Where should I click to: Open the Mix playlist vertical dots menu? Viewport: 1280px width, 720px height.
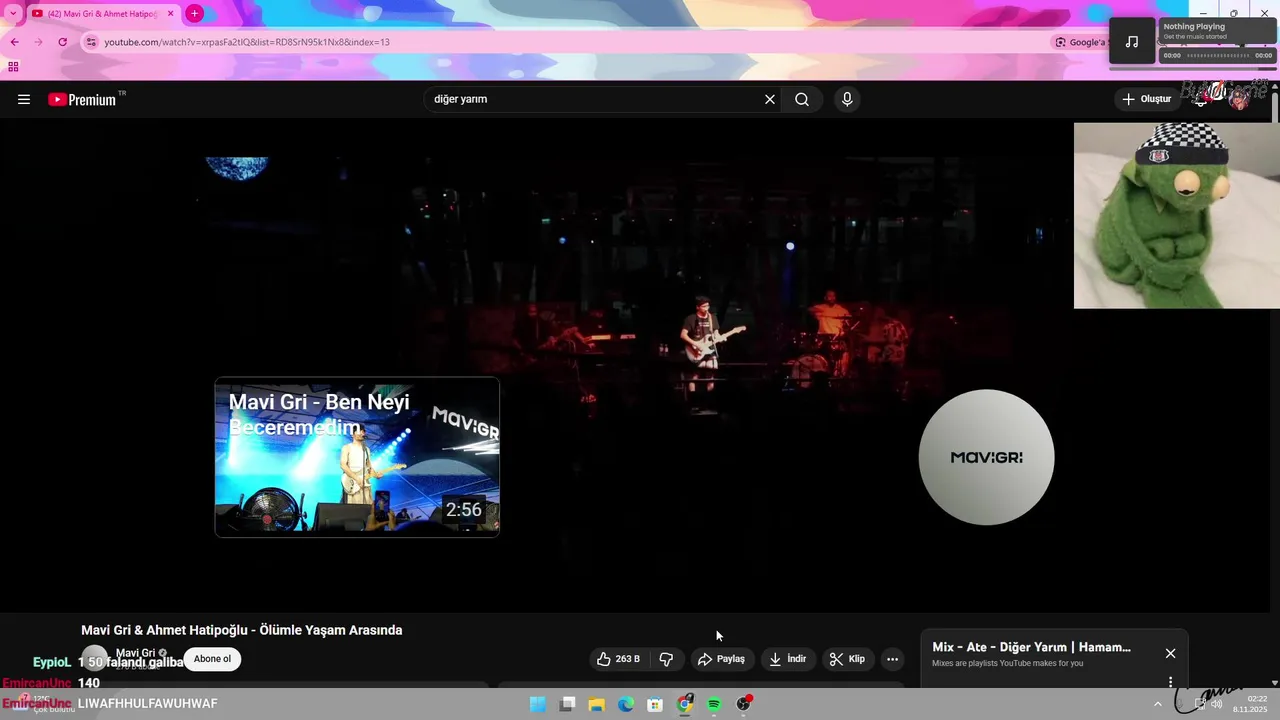tap(1170, 682)
